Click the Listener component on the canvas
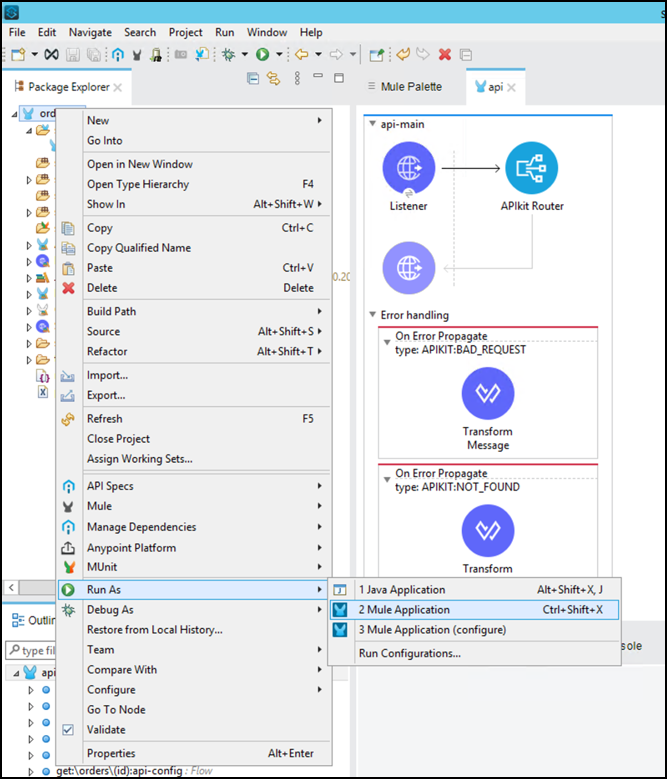Screen dimensions: 667x779 (409, 168)
